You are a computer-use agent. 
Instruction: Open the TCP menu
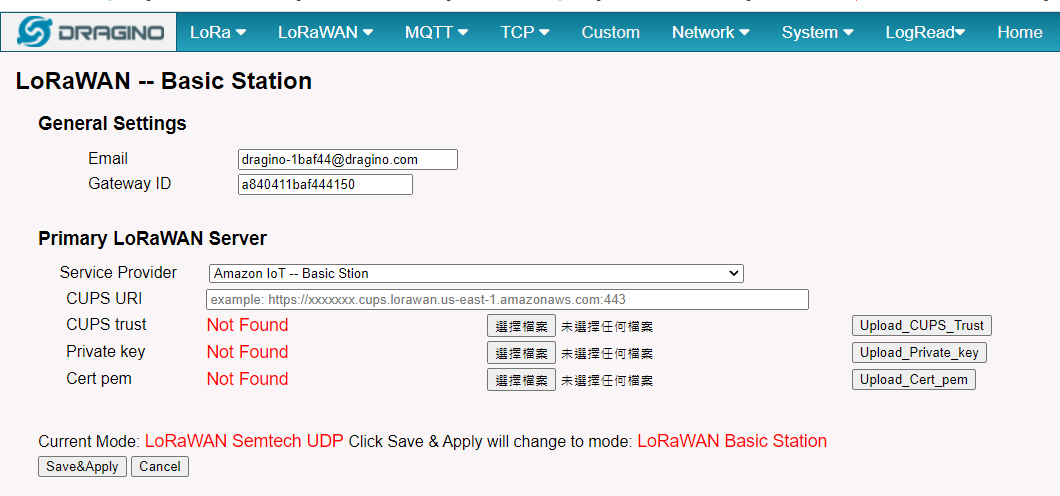tap(525, 32)
